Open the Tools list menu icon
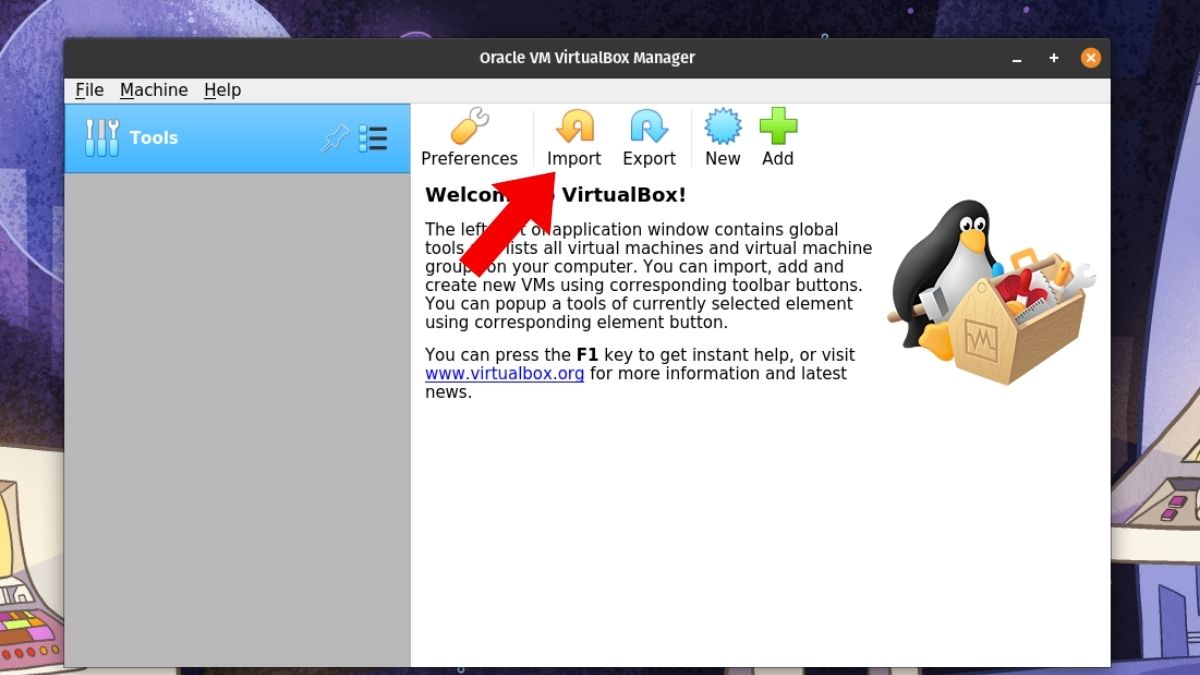The height and width of the screenshot is (675, 1200). point(373,138)
